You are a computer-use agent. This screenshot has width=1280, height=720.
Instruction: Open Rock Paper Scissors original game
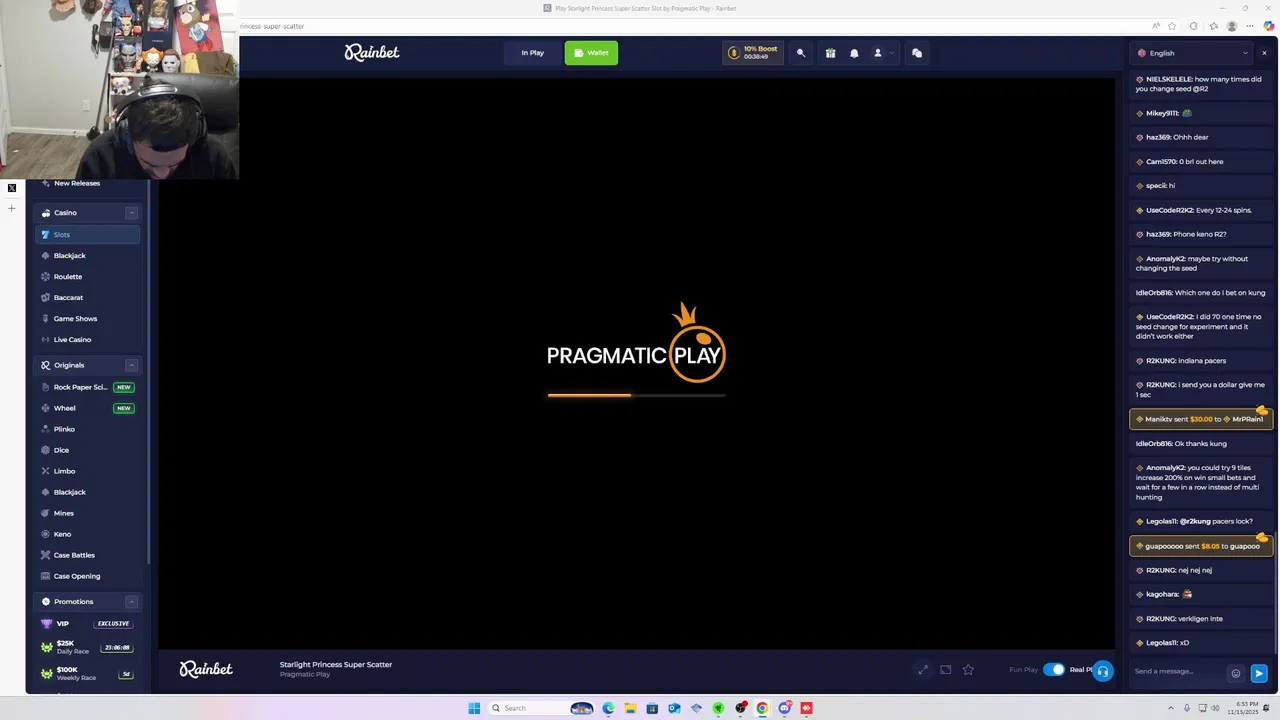(88, 387)
